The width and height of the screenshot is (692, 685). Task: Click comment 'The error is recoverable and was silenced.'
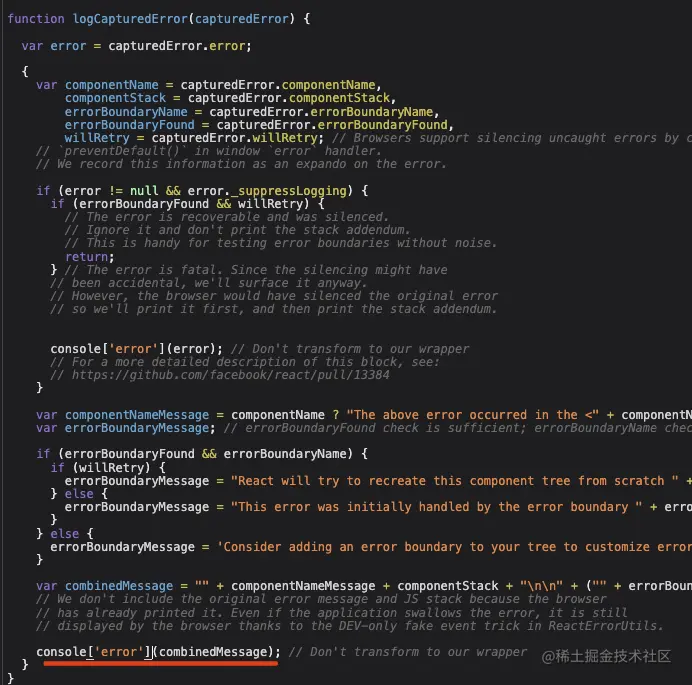click(x=227, y=217)
